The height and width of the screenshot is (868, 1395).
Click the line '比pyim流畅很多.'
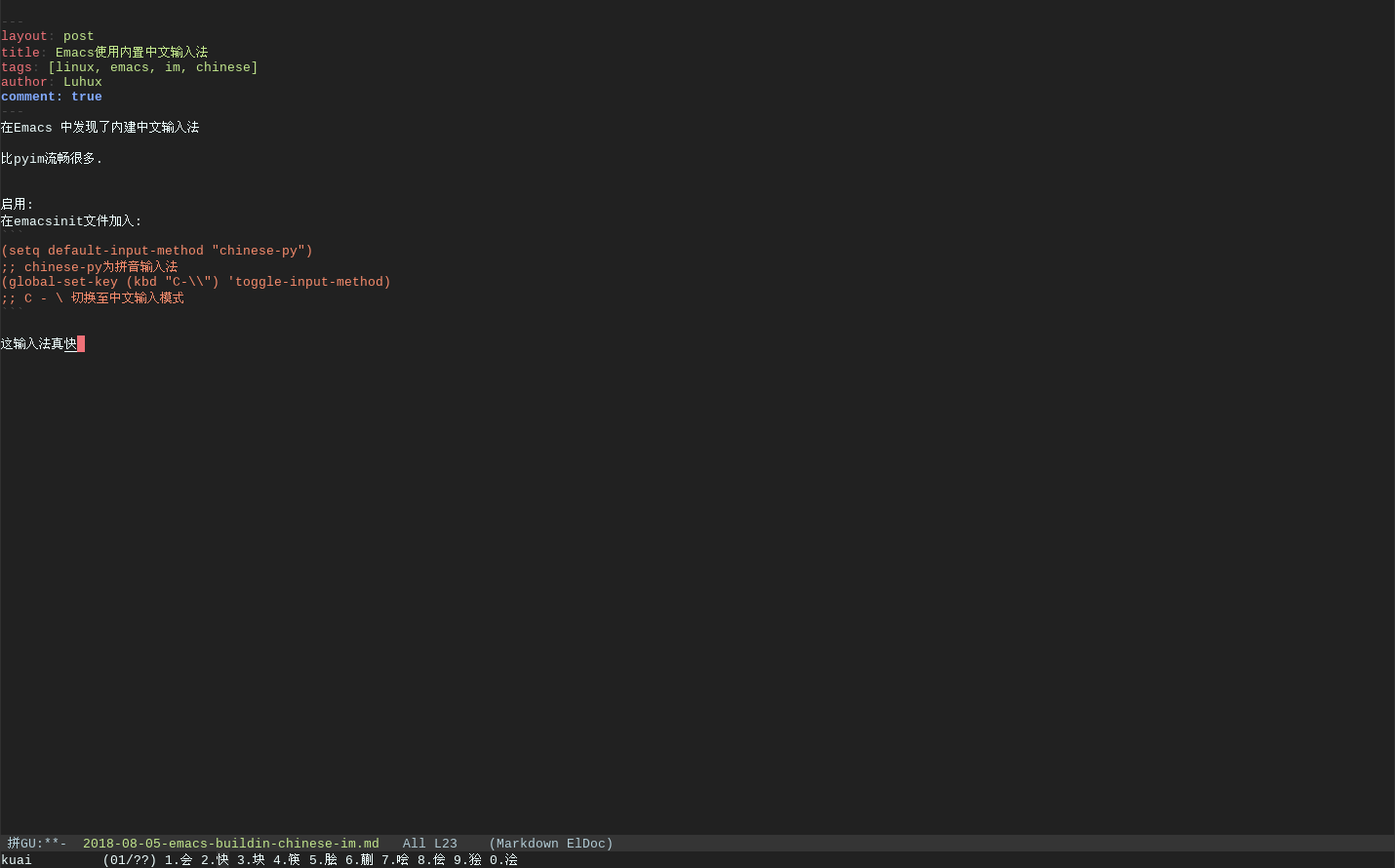[52, 158]
